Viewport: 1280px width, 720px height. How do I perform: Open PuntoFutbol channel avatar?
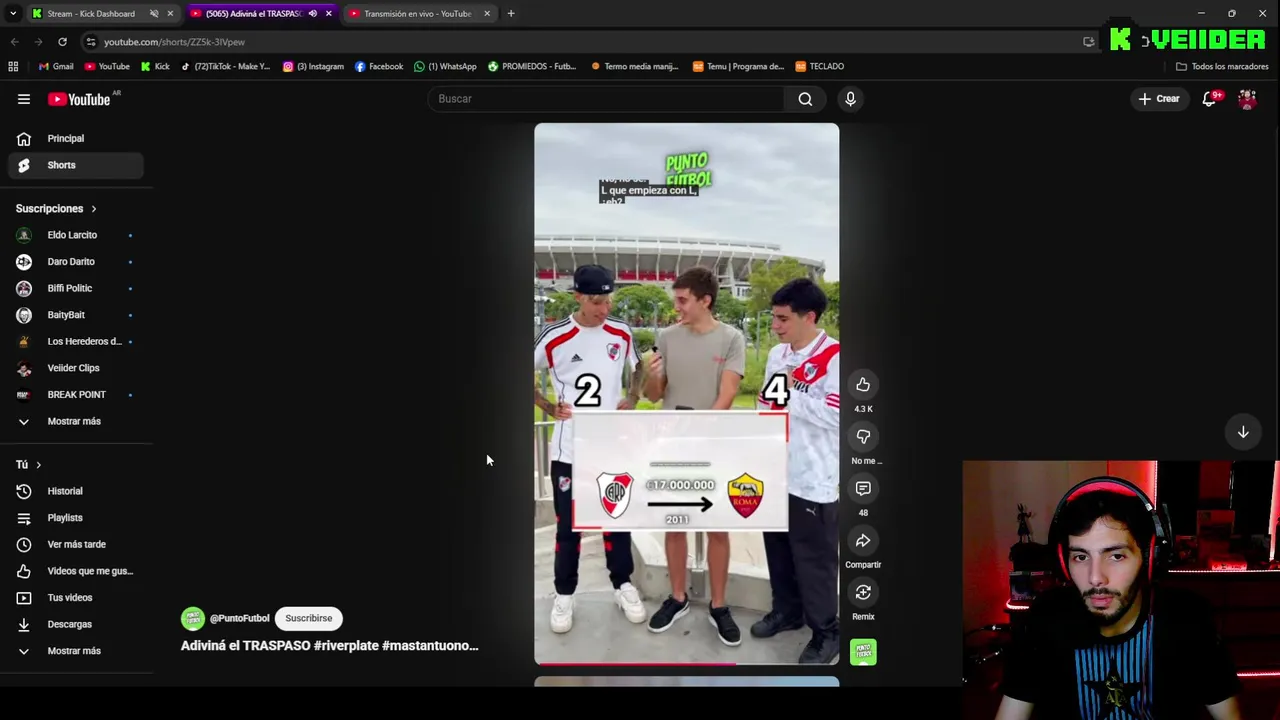click(192, 618)
